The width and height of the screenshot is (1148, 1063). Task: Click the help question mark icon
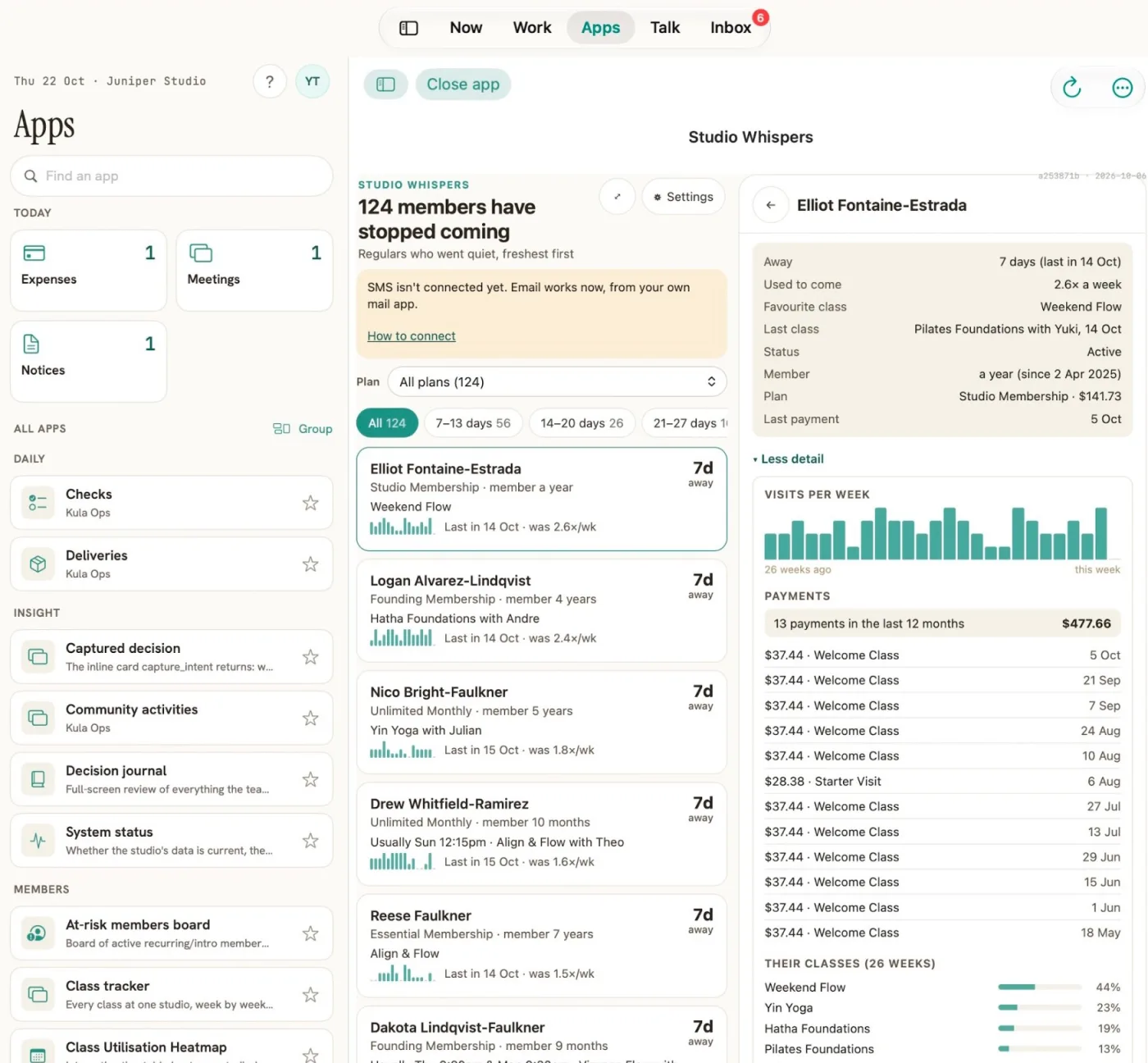[x=270, y=81]
